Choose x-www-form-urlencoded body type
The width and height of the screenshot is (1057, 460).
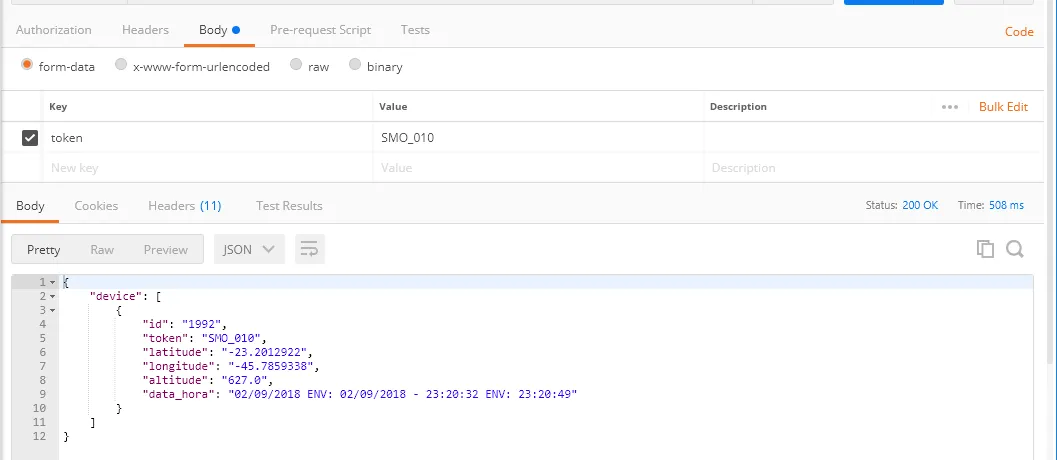[121, 66]
